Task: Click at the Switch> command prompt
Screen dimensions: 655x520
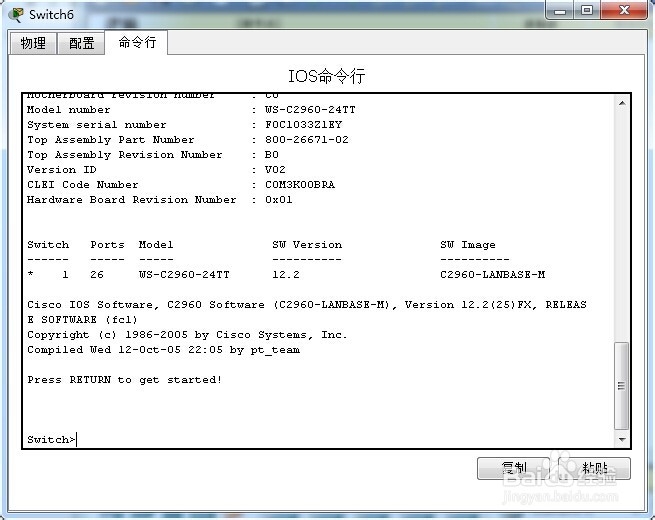Action: pos(52,439)
